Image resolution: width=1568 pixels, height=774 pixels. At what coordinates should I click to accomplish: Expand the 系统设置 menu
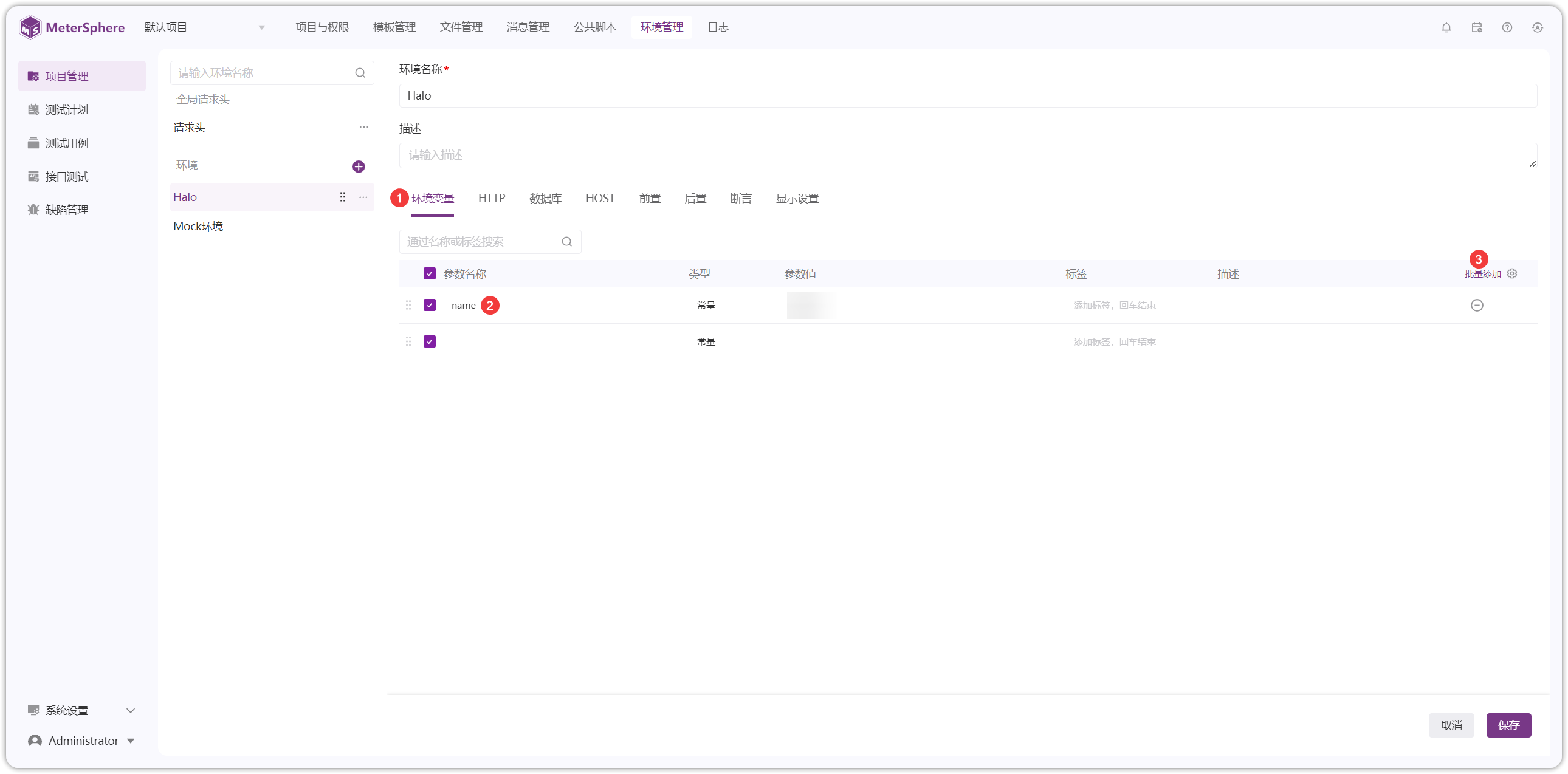point(81,711)
